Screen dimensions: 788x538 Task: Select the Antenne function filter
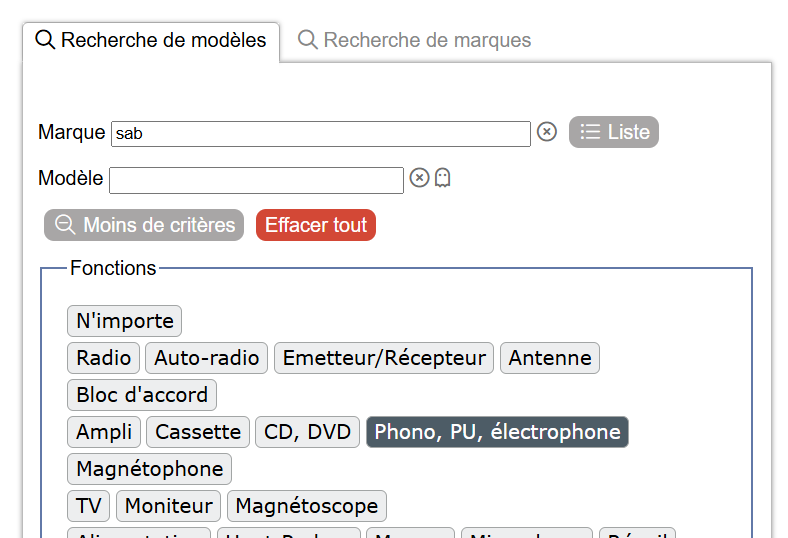click(x=550, y=358)
